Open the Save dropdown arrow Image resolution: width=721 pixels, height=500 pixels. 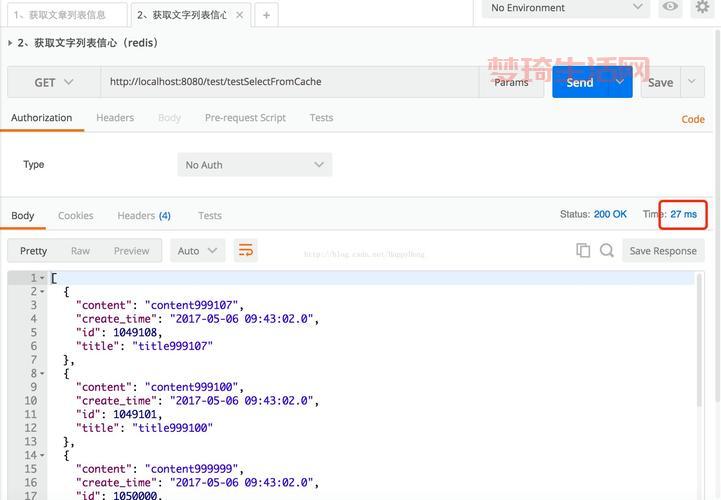[x=692, y=82]
